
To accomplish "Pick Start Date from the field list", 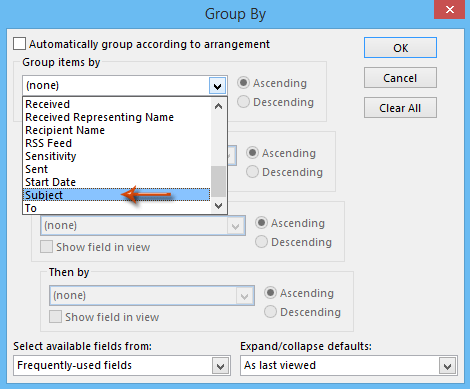I will [116, 182].
